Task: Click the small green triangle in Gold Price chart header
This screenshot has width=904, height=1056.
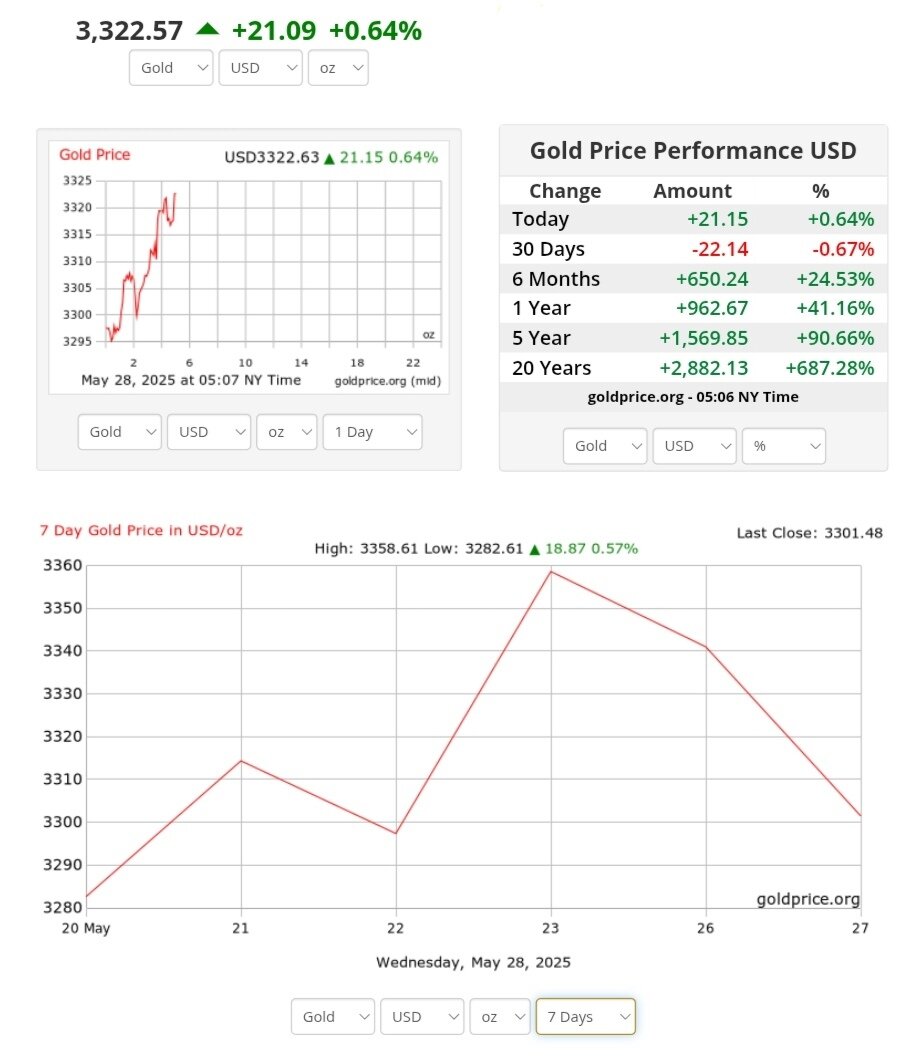Action: click(x=329, y=158)
